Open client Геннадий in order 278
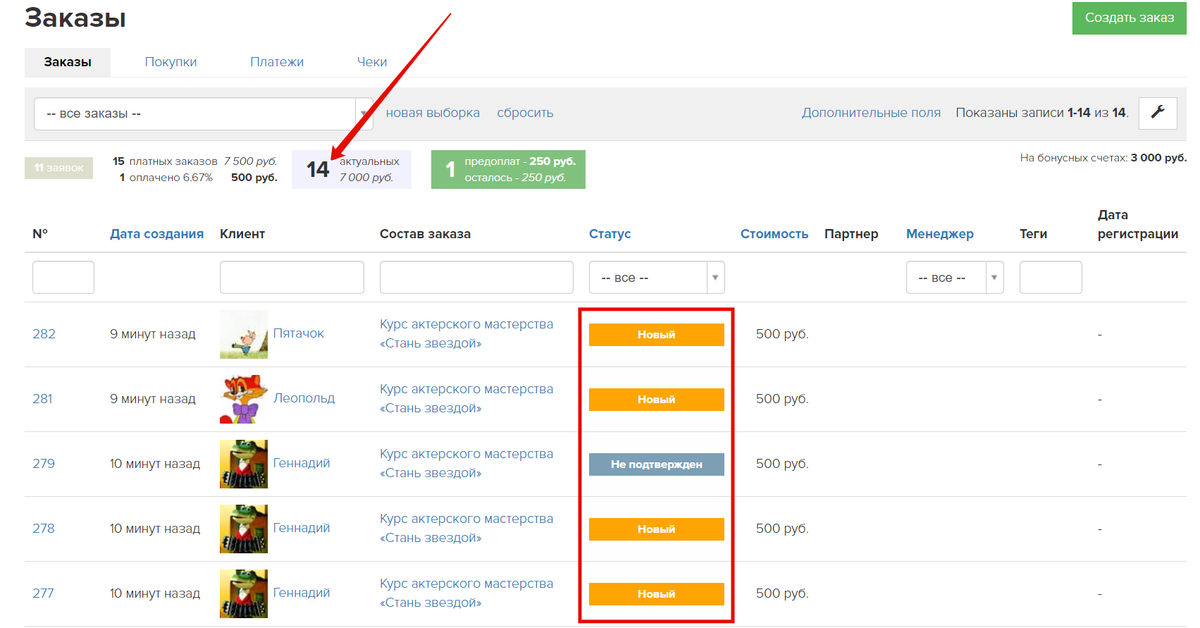This screenshot has height=628, width=1200. pyautogui.click(x=301, y=529)
